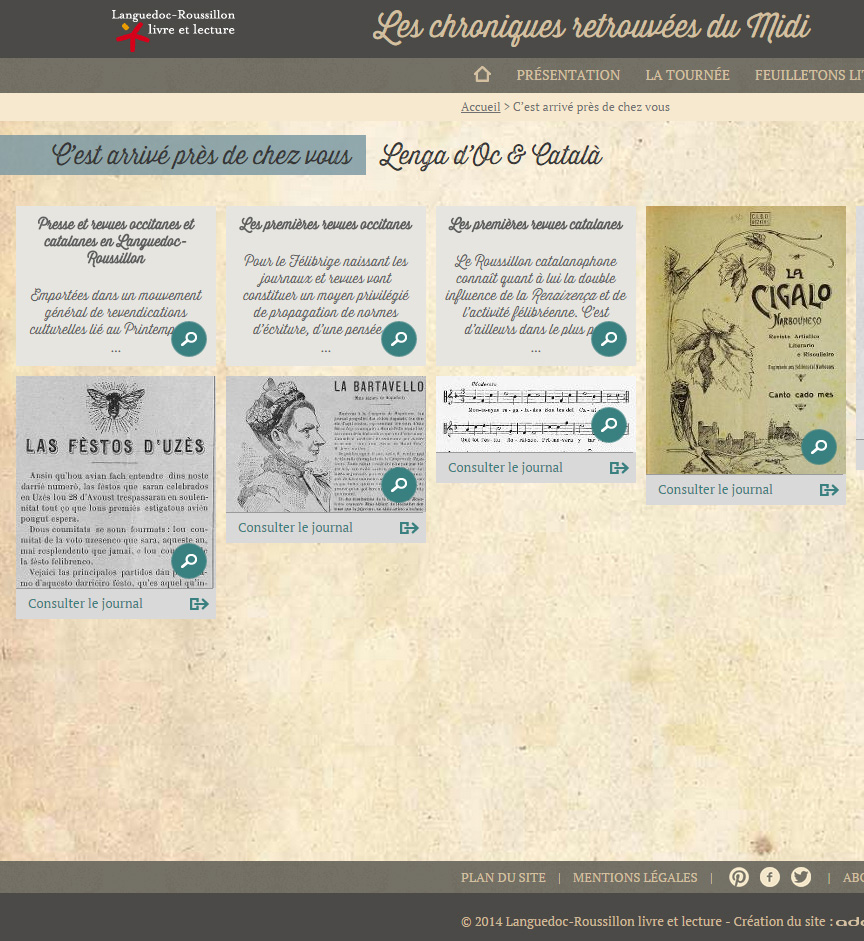Open the La Cigalo Narbouneso cover thumbnail
The height and width of the screenshot is (941, 864).
click(746, 340)
